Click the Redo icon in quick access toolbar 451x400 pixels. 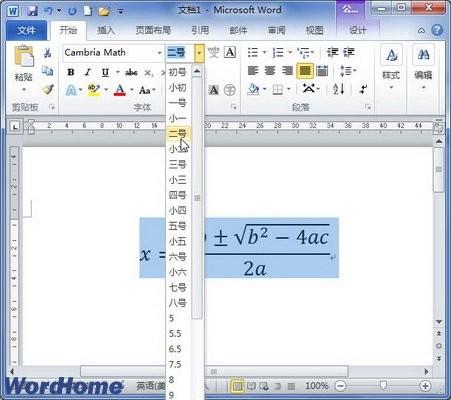pos(72,11)
